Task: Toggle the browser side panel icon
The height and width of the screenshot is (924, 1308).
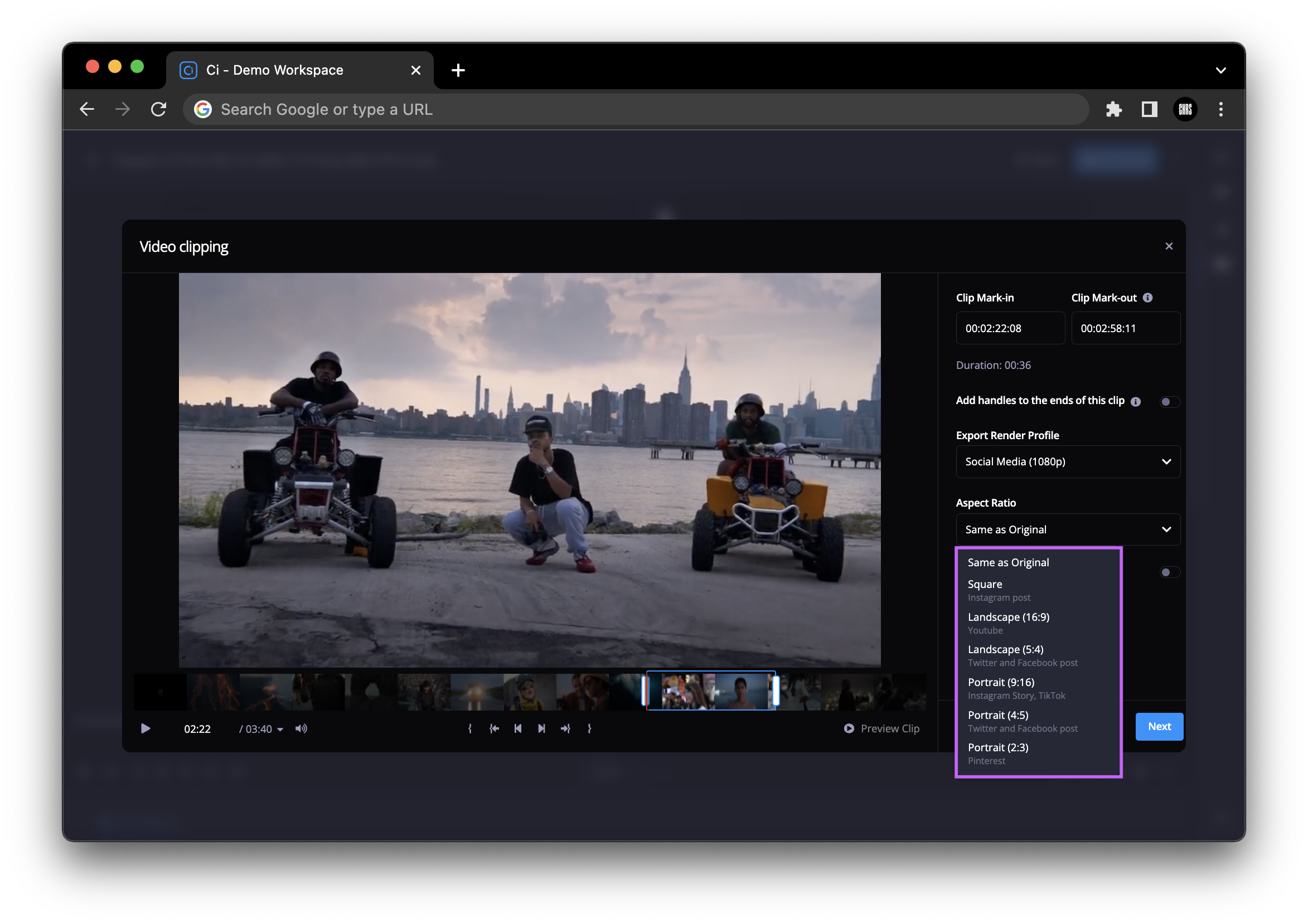Action: pyautogui.click(x=1149, y=109)
